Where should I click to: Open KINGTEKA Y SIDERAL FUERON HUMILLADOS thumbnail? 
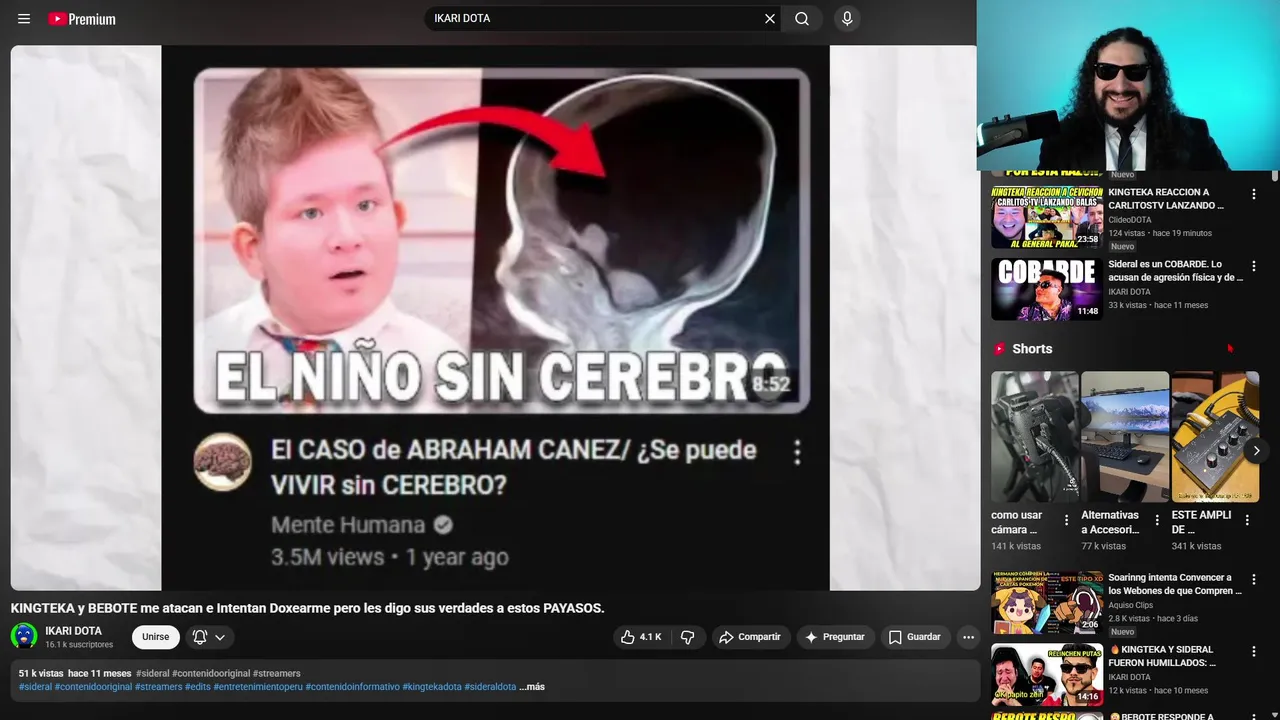1047,675
